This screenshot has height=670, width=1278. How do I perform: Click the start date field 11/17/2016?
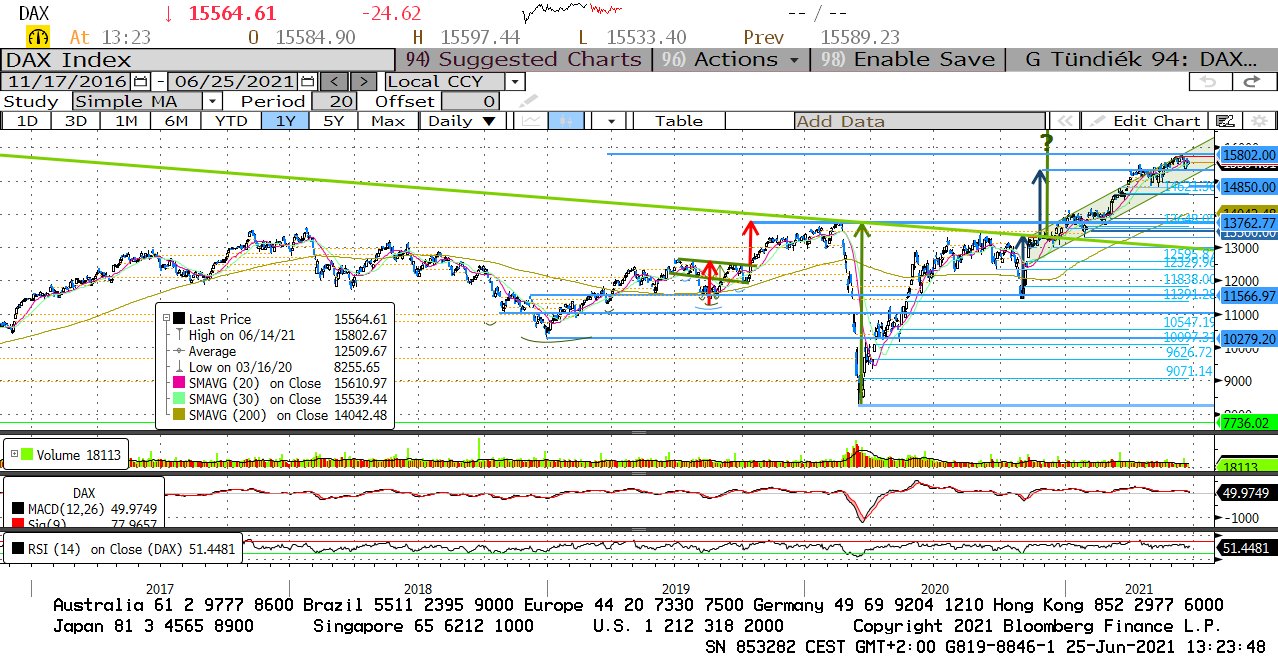(66, 82)
